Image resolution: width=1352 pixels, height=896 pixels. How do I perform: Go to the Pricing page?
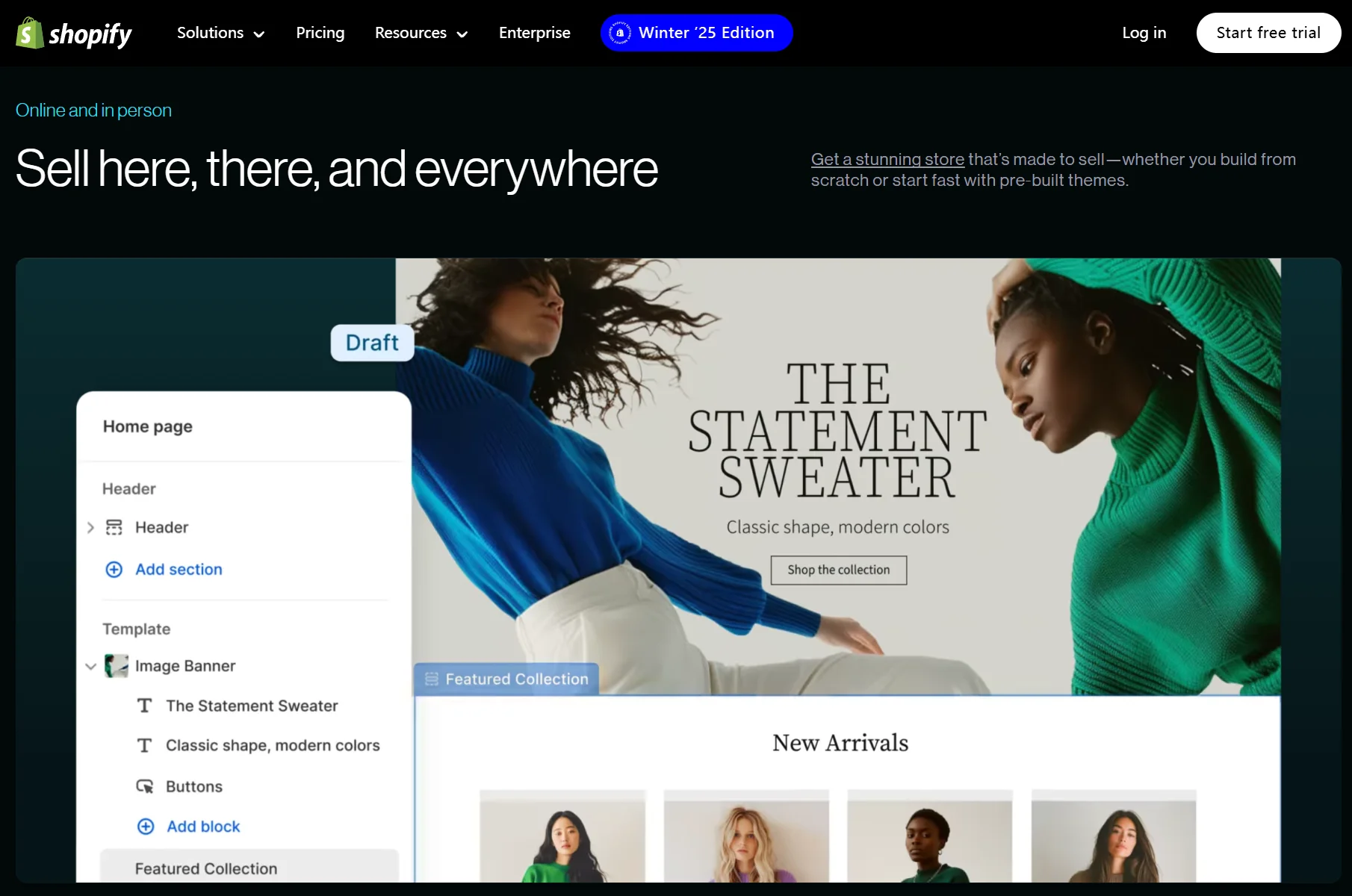[320, 33]
